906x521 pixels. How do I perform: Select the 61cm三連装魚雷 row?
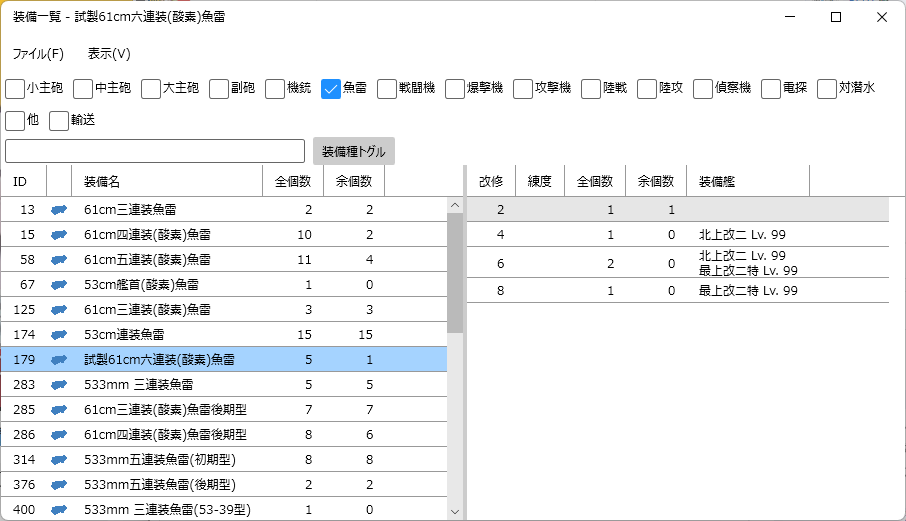224,210
